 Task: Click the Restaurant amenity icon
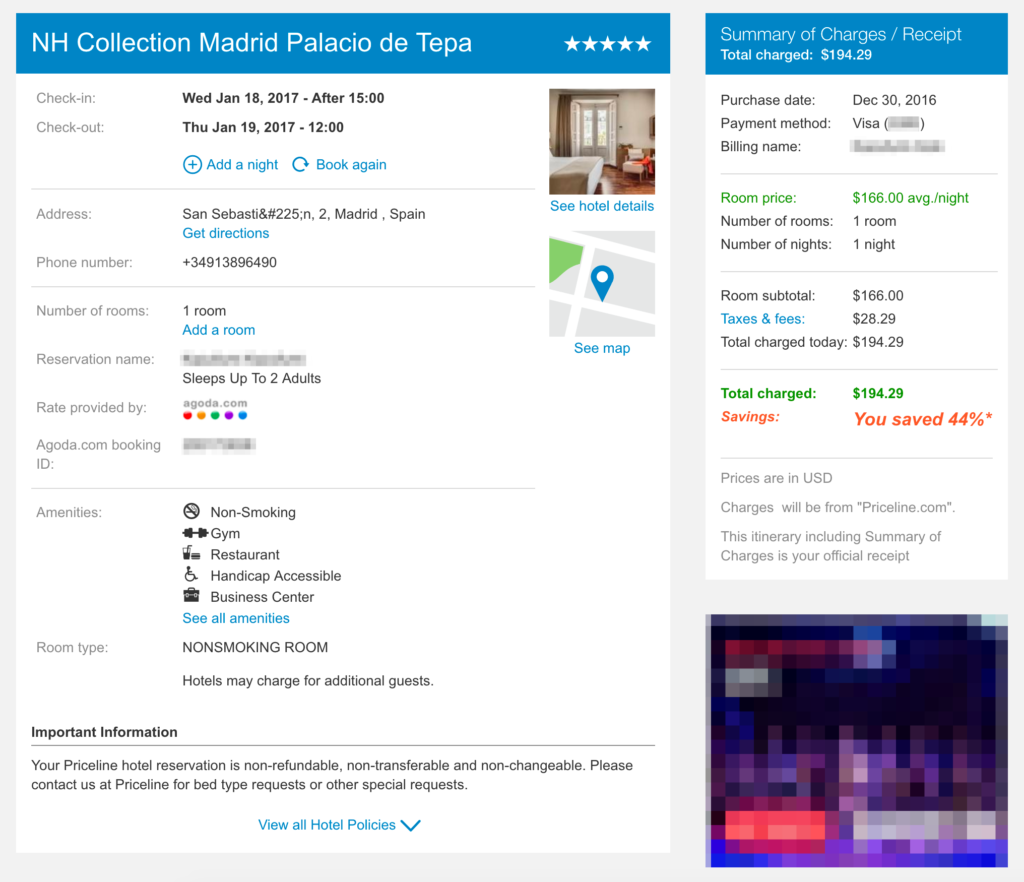191,554
